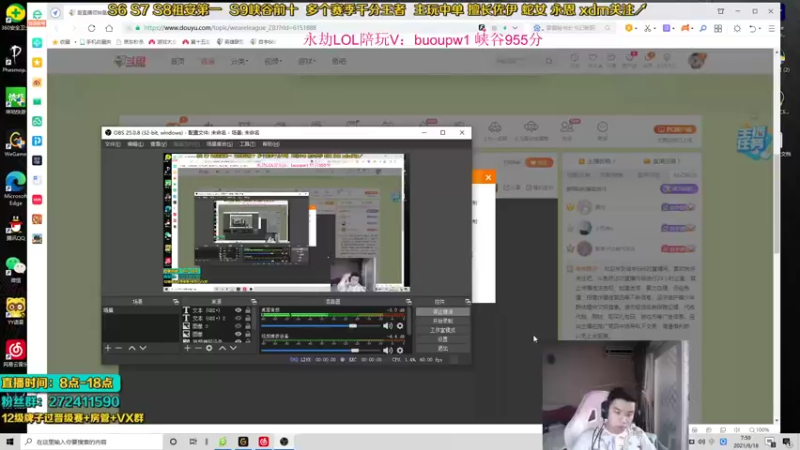Pop out the OBS scenes dock
Image resolution: width=800 pixels, height=450 pixels.
point(176,302)
